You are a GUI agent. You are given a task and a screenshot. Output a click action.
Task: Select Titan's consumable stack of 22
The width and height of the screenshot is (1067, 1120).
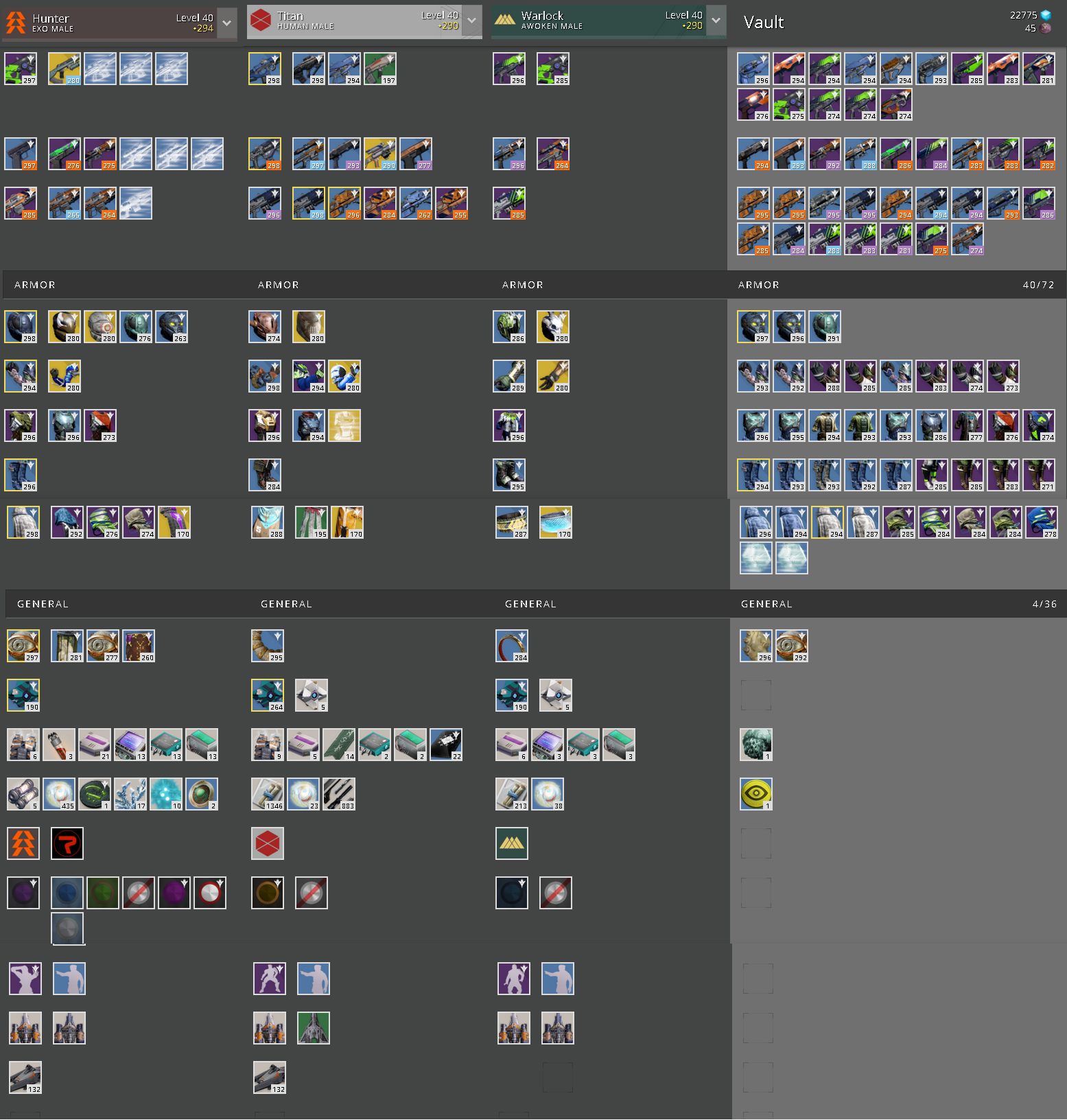click(x=446, y=745)
